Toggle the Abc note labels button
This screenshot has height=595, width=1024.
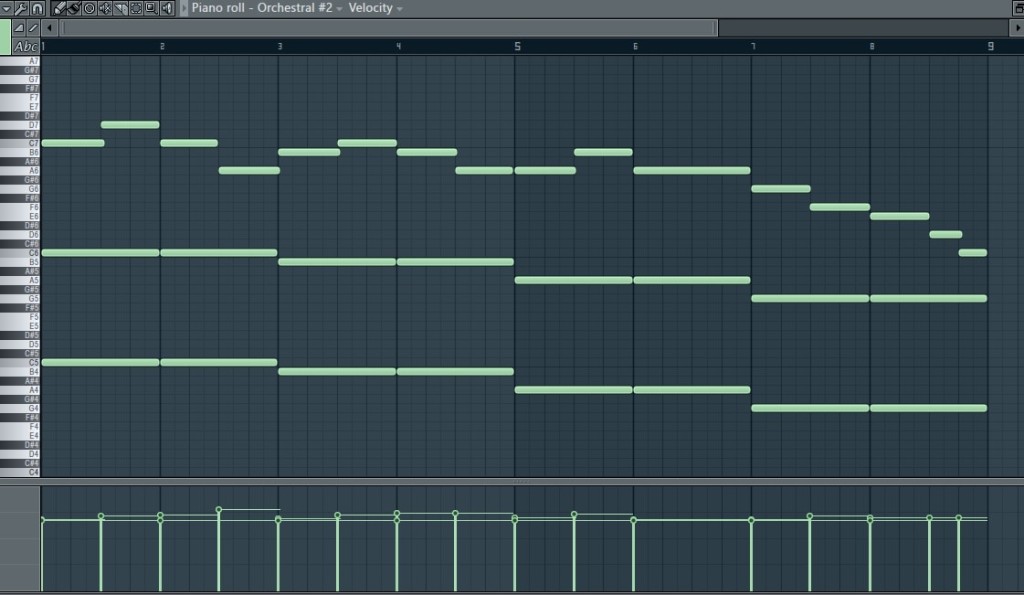coord(27,47)
